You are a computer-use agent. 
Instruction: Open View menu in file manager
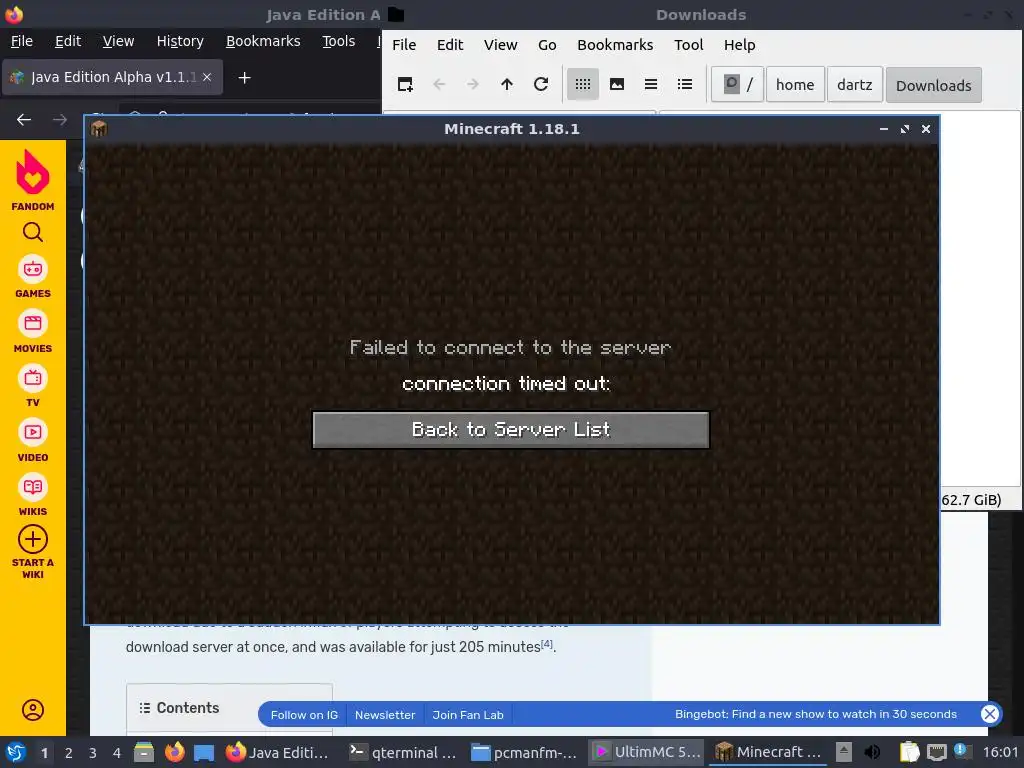[500, 44]
